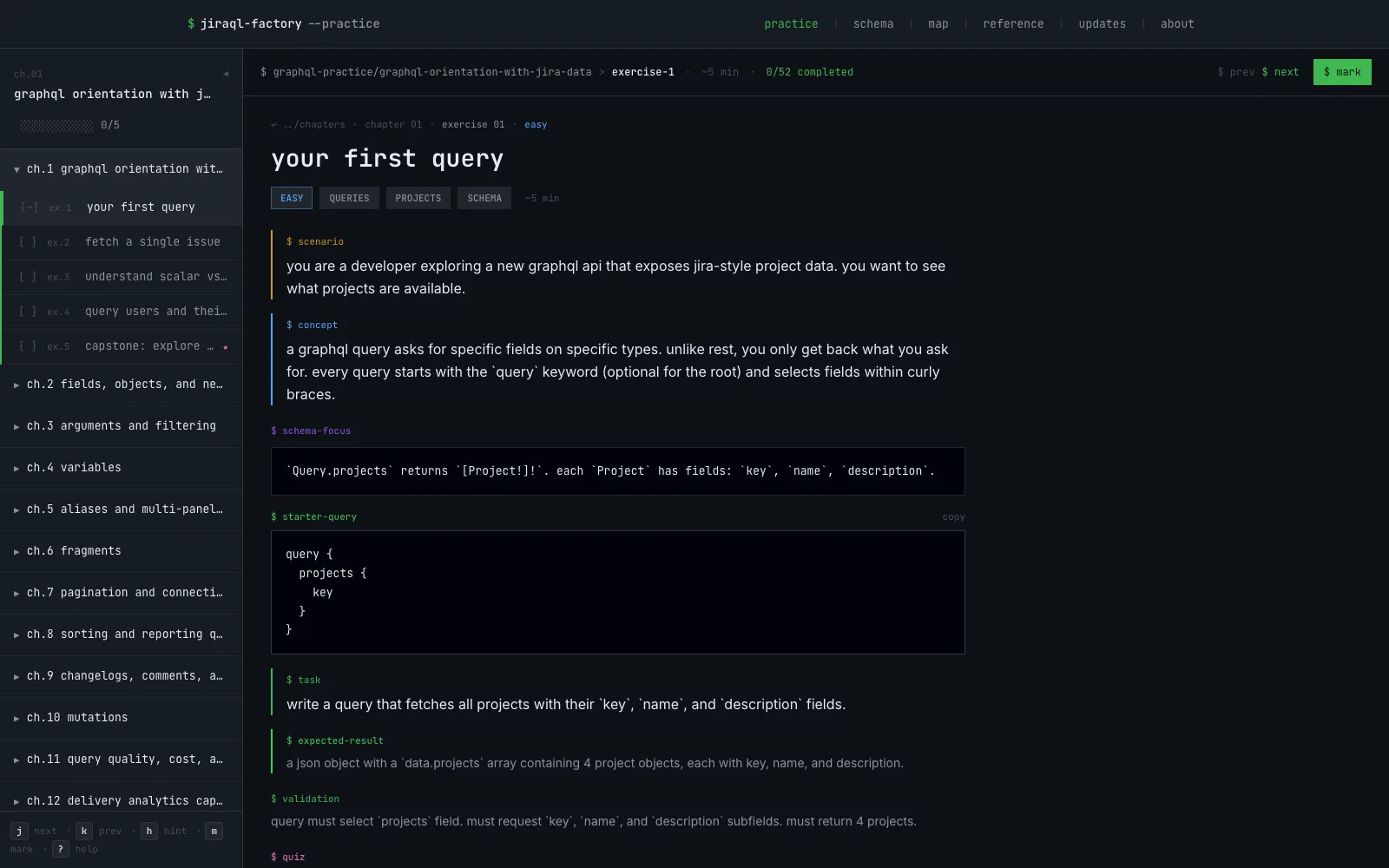Image resolution: width=1389 pixels, height=868 pixels.
Task: Click the PROJECTS tag
Action: [x=418, y=198]
